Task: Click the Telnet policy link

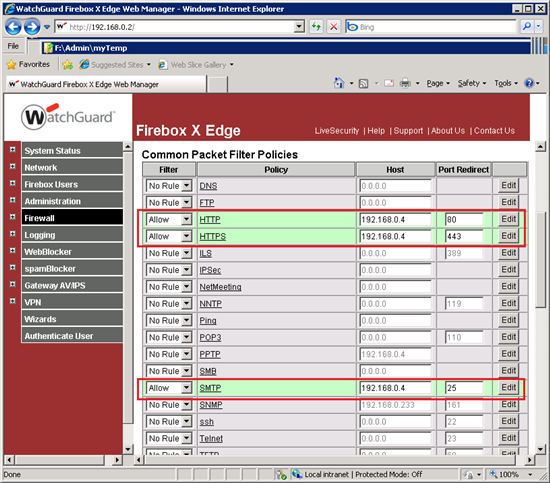Action: click(211, 438)
